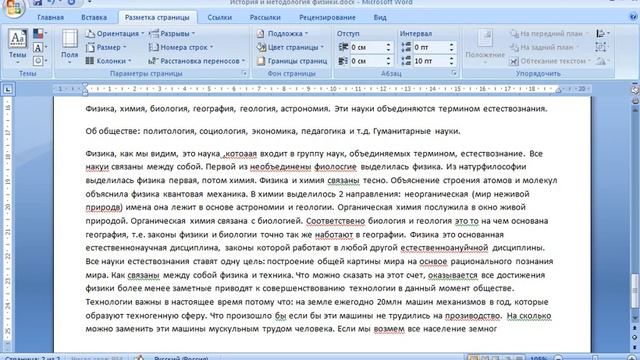Viewport: 640px width, 360px height.
Task: Adjust left indent spinner arrows
Action: [x=389, y=47]
